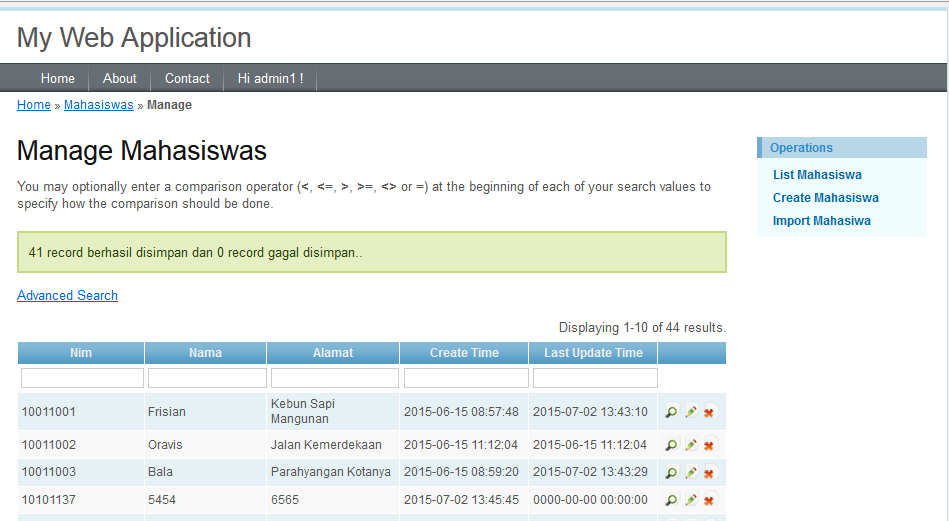
Task: Focus the Create Time filter field
Action: tap(466, 378)
